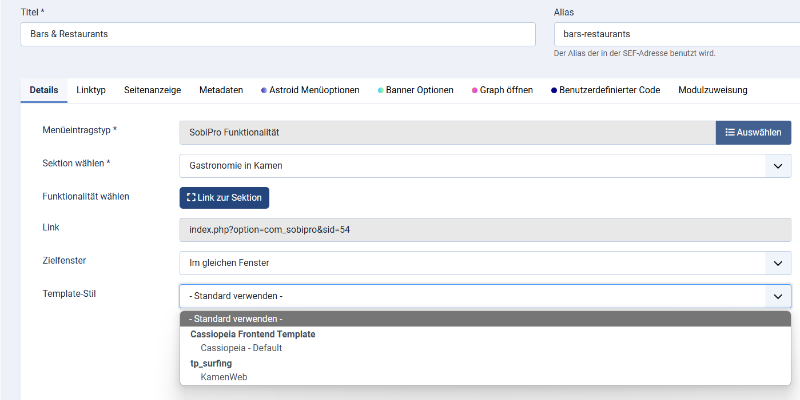
Task: Click the Titel input field
Action: tap(278, 33)
